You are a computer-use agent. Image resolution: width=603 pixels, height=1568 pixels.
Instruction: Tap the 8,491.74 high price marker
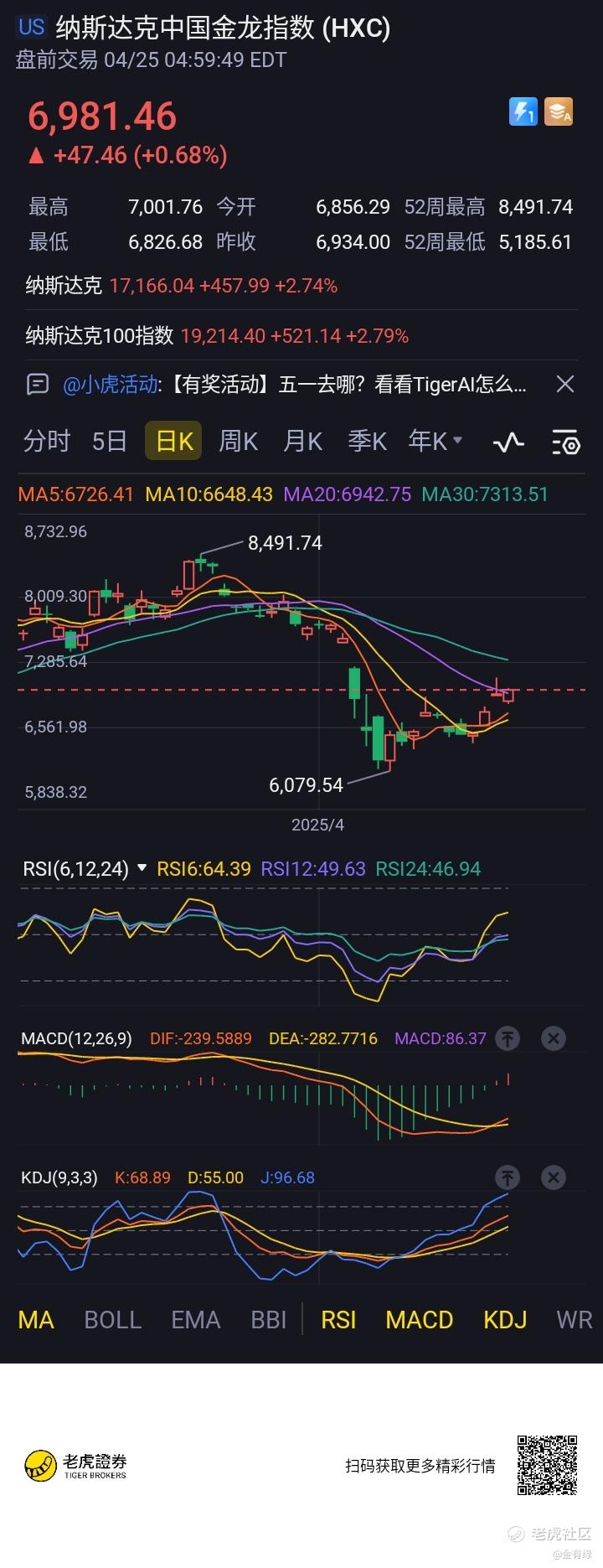coord(285,543)
